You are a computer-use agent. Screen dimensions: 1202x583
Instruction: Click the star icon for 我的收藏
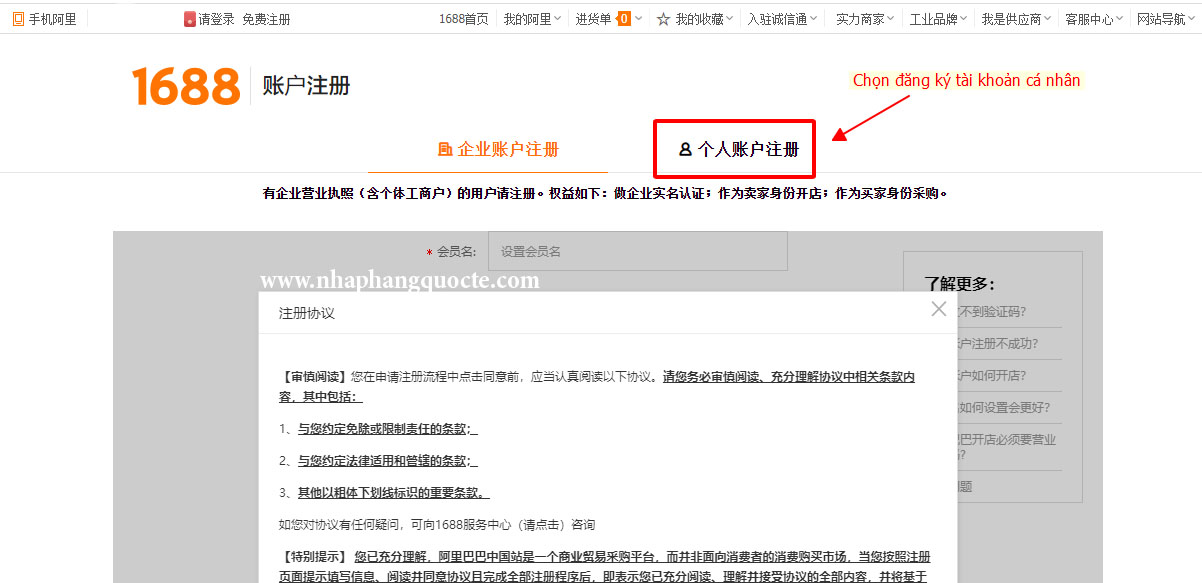click(663, 18)
